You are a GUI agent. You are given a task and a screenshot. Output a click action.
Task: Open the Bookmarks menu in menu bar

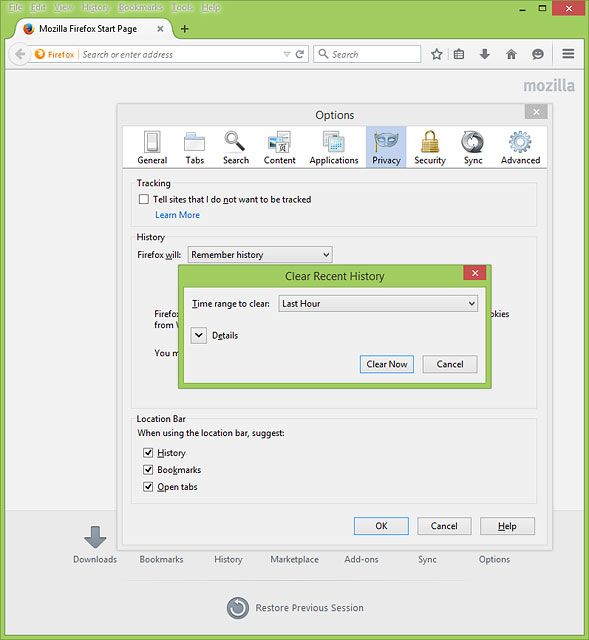point(141,7)
